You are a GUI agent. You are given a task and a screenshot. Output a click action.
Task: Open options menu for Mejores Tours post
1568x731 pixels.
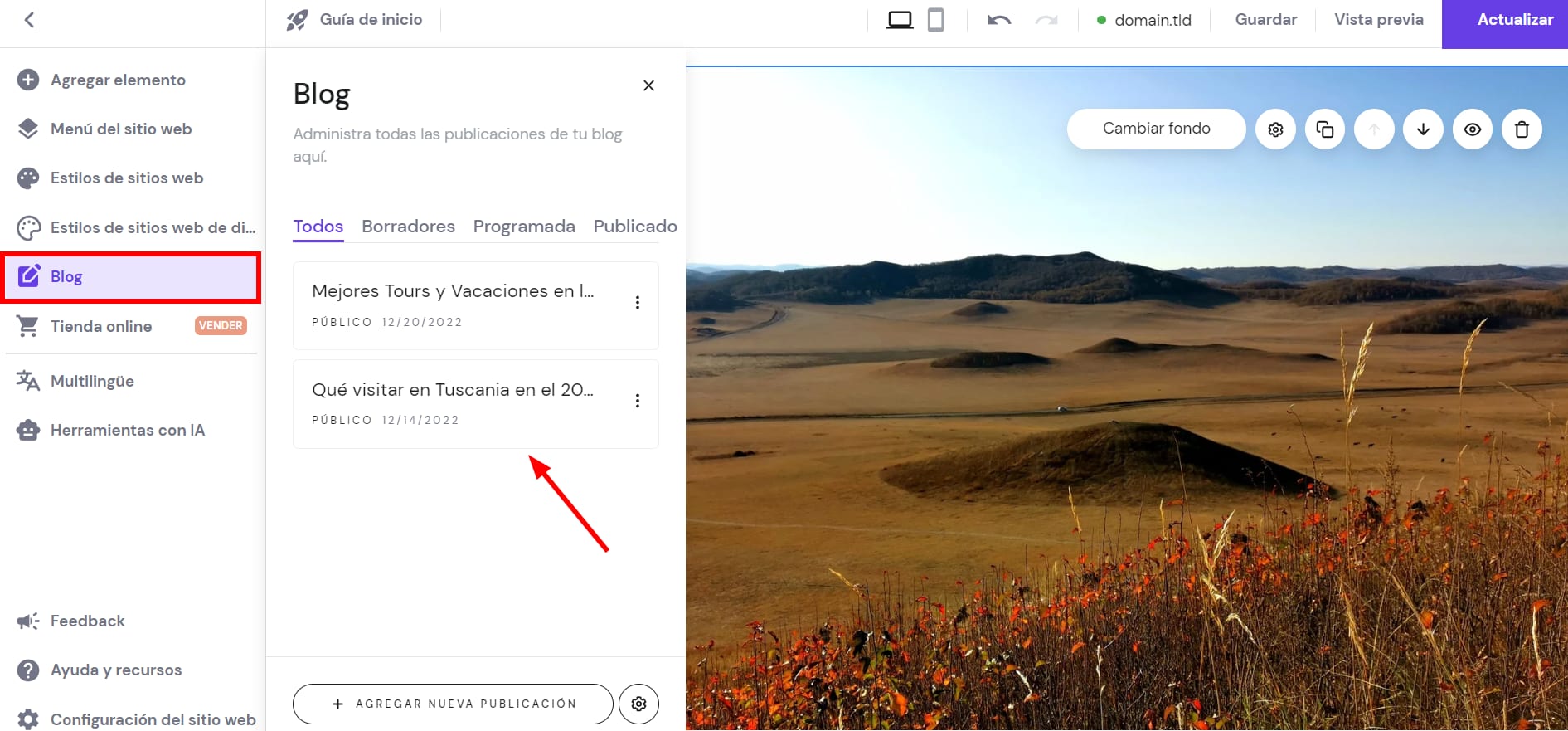(637, 303)
